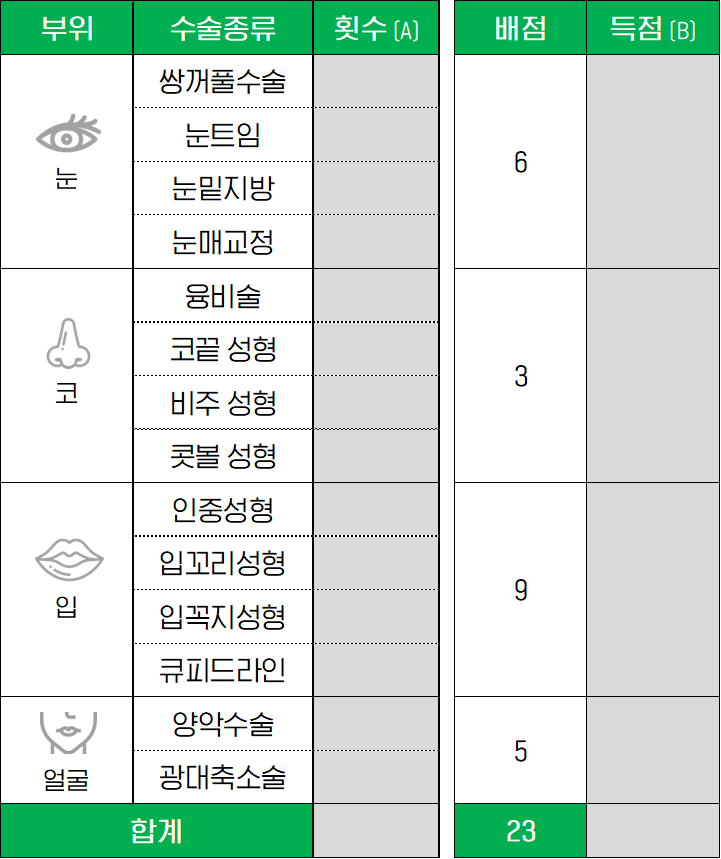Click the face icon above 얼굴

tap(68, 733)
